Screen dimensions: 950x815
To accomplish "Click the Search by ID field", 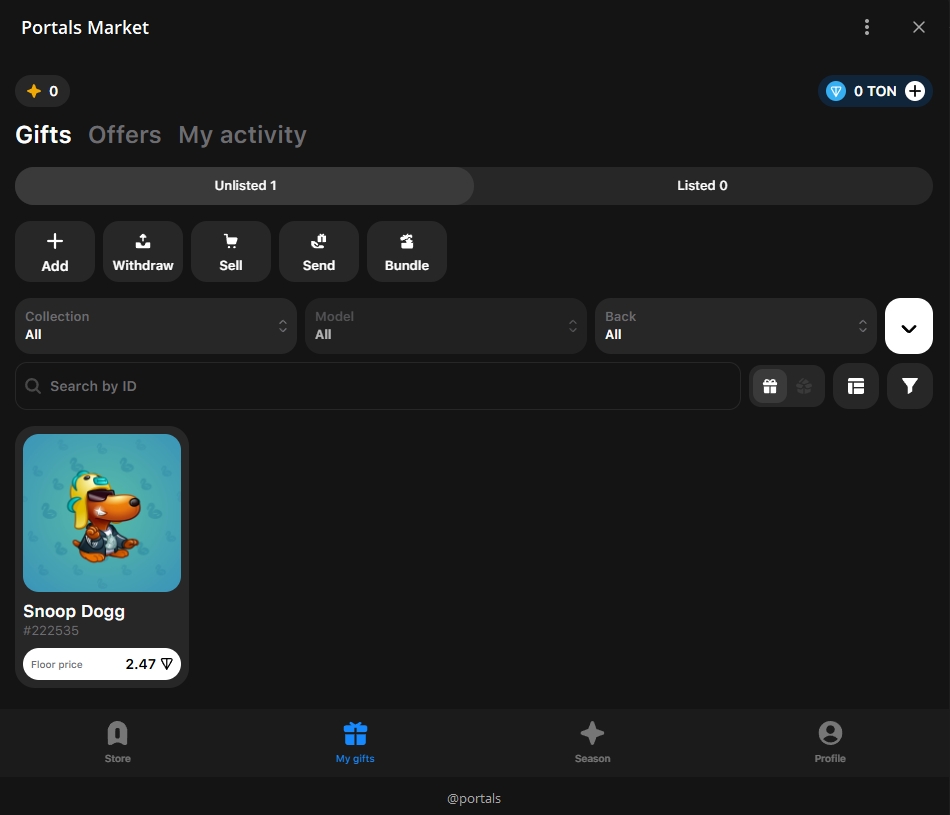I will tap(378, 386).
